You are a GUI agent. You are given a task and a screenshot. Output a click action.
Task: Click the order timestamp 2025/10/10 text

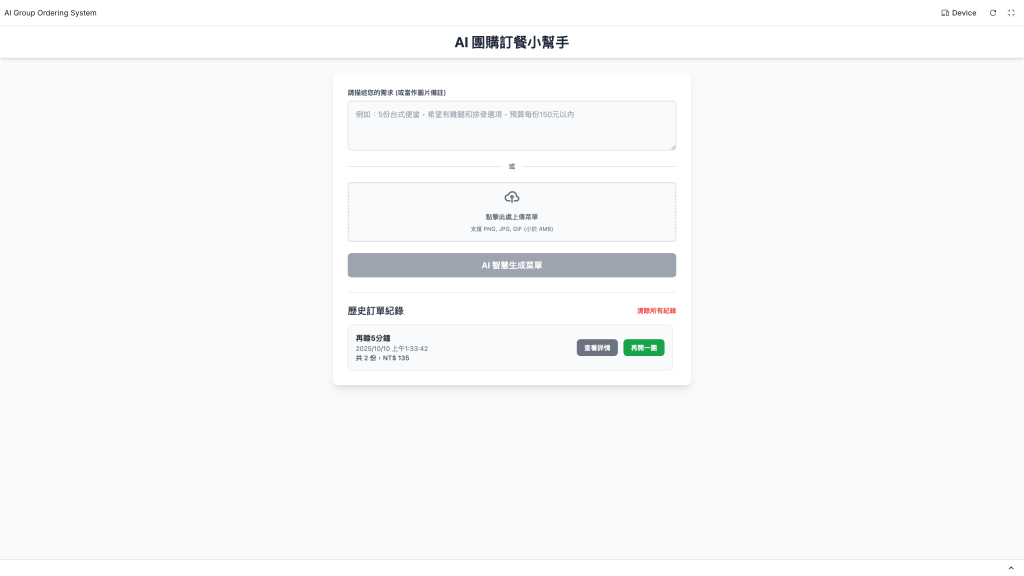coord(392,349)
